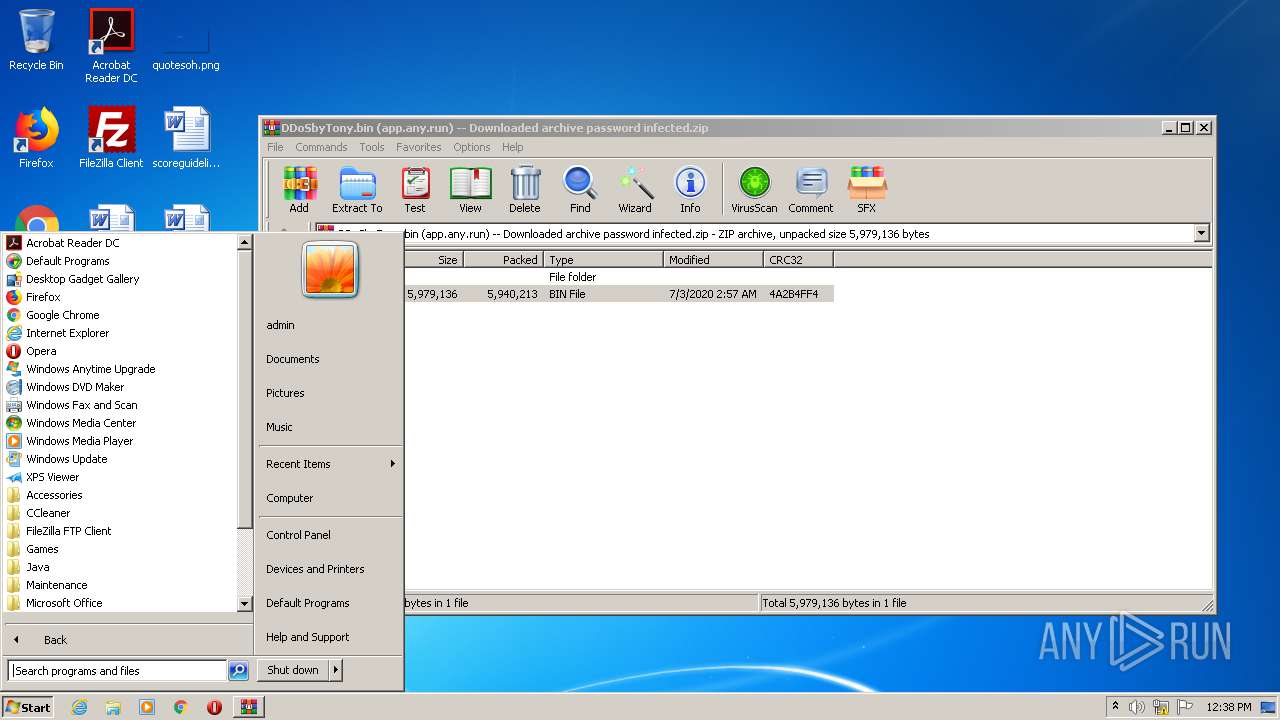Click the Delete toolbar icon
Screen dimensions: 1280x720
click(525, 190)
